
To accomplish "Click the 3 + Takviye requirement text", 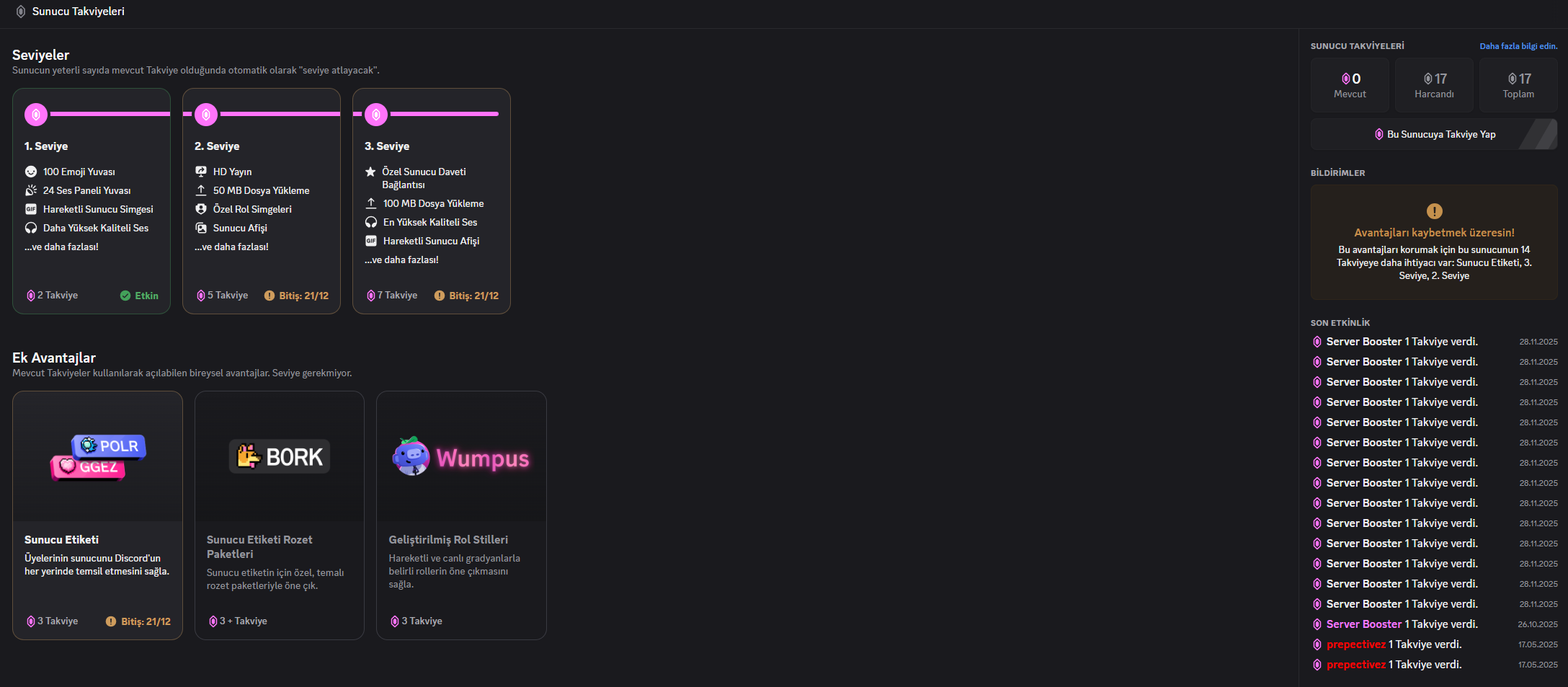I will click(x=244, y=621).
